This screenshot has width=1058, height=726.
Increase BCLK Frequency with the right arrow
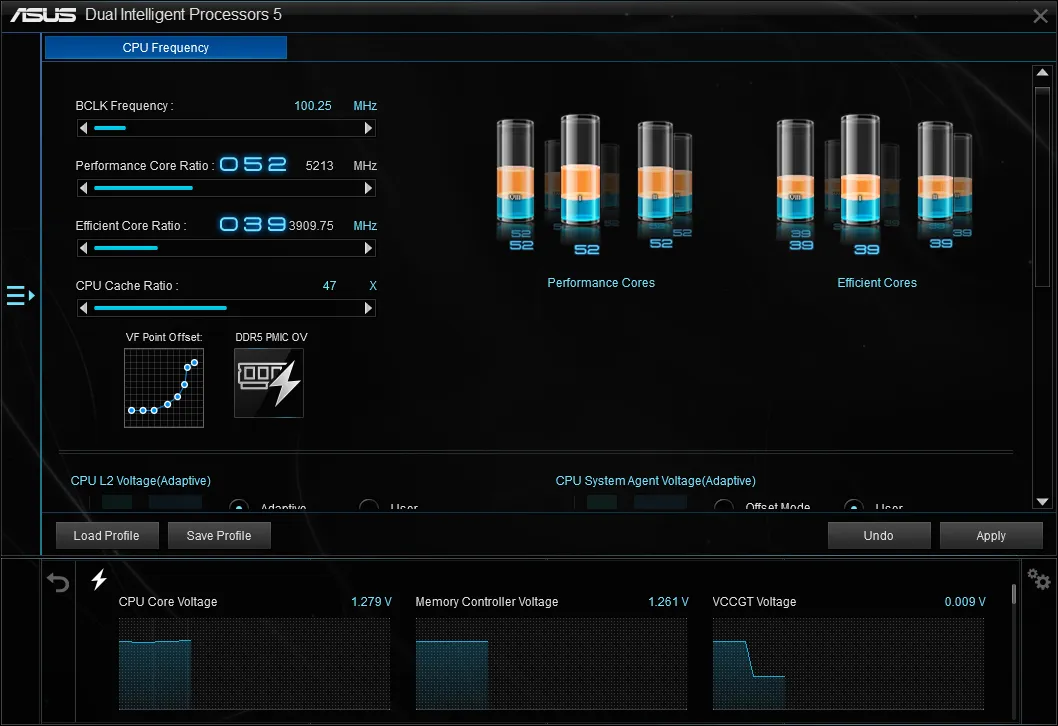tap(368, 128)
